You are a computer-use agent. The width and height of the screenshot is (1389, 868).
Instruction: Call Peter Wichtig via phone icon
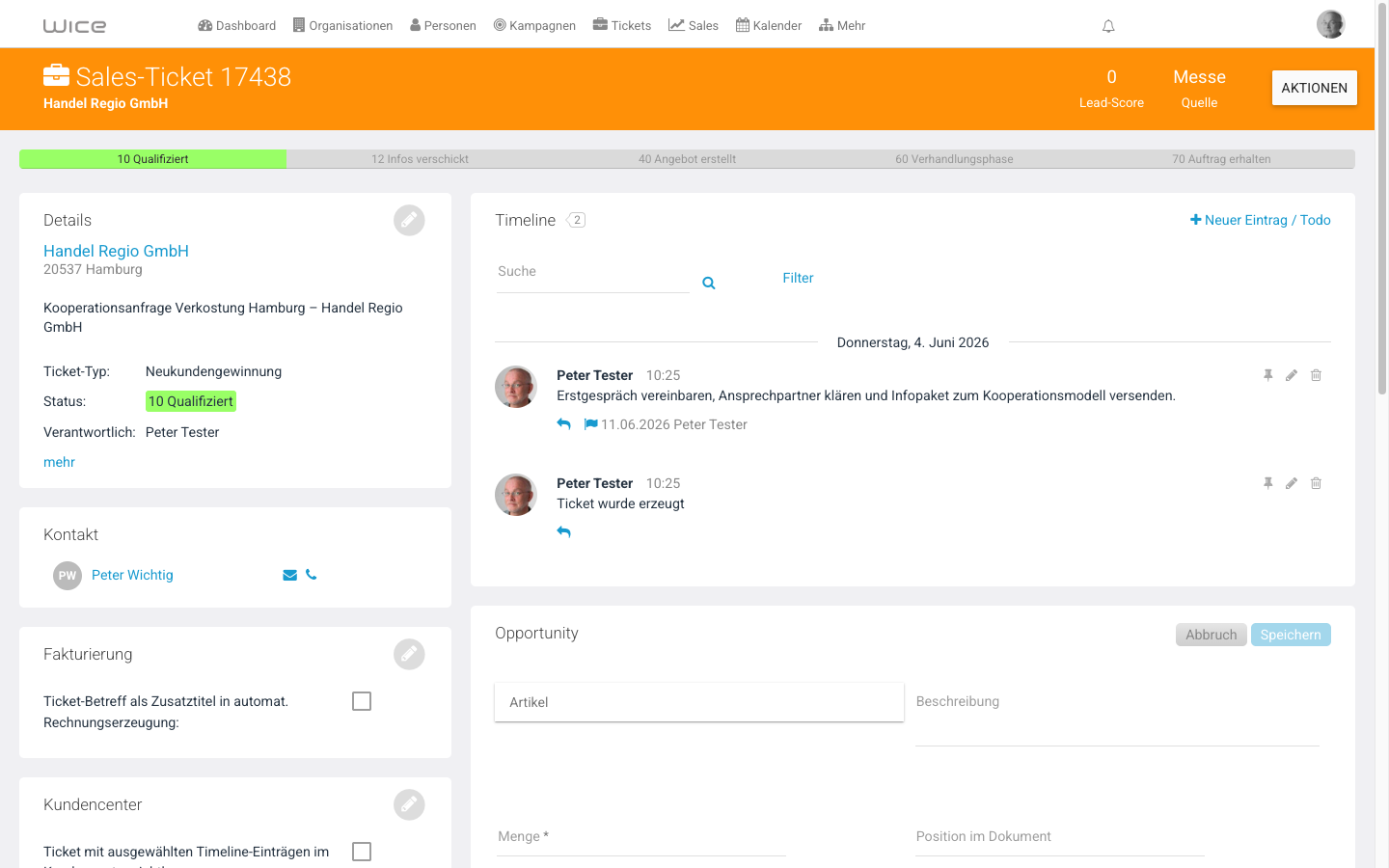[311, 575]
